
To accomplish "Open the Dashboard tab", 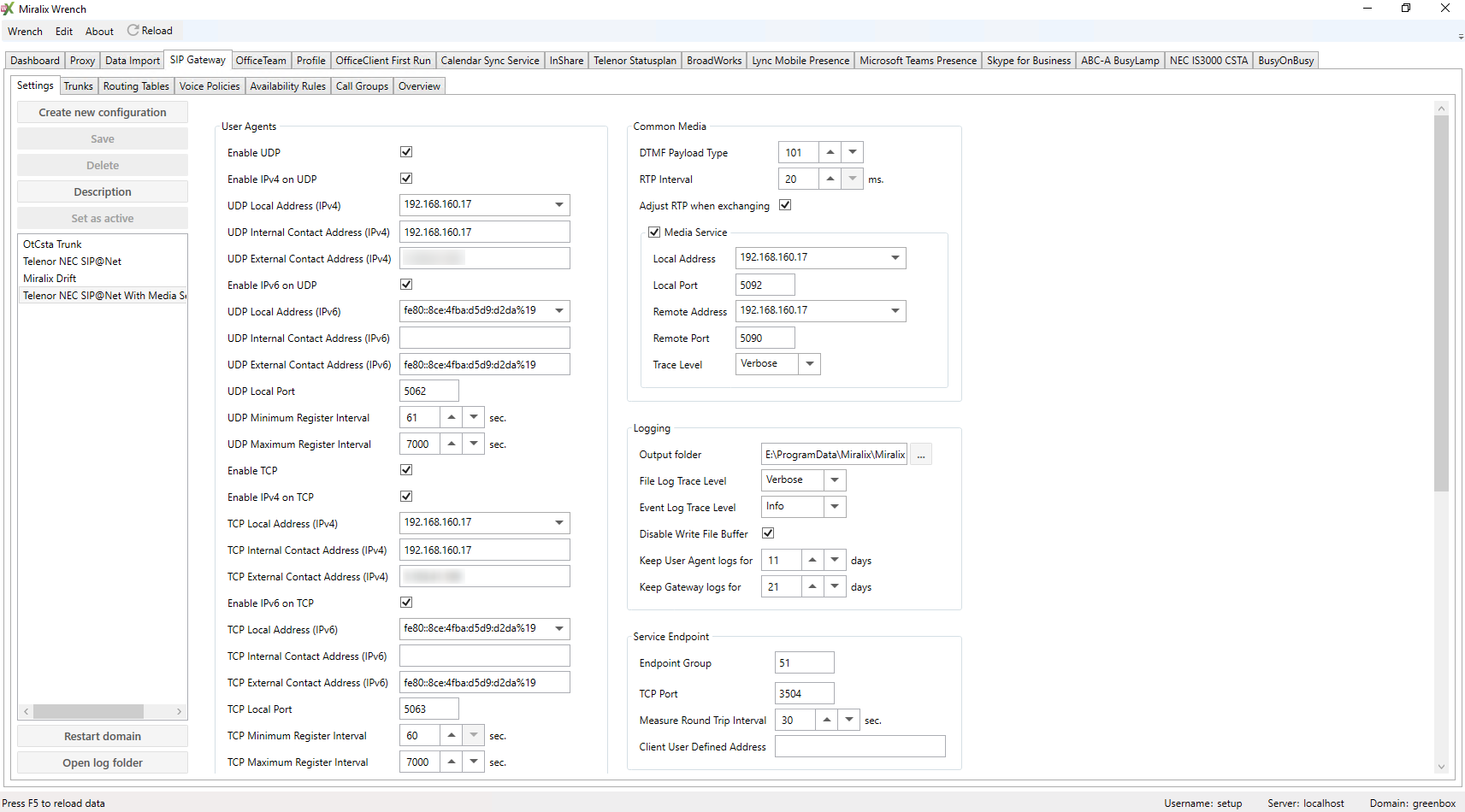I will (x=35, y=61).
